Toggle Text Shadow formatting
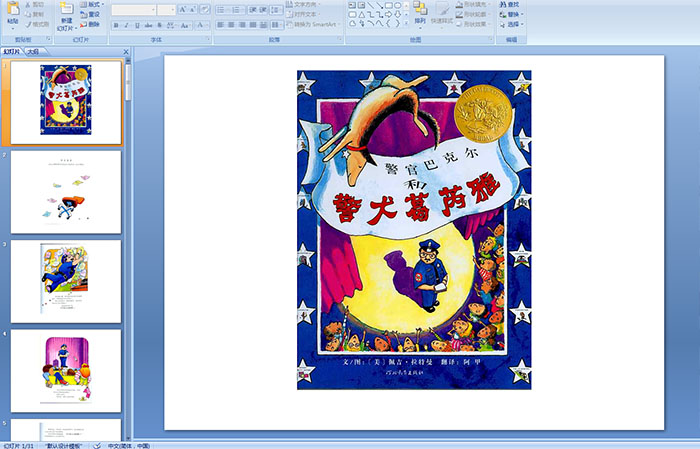Viewport: 700px width, 449px height. [159, 25]
